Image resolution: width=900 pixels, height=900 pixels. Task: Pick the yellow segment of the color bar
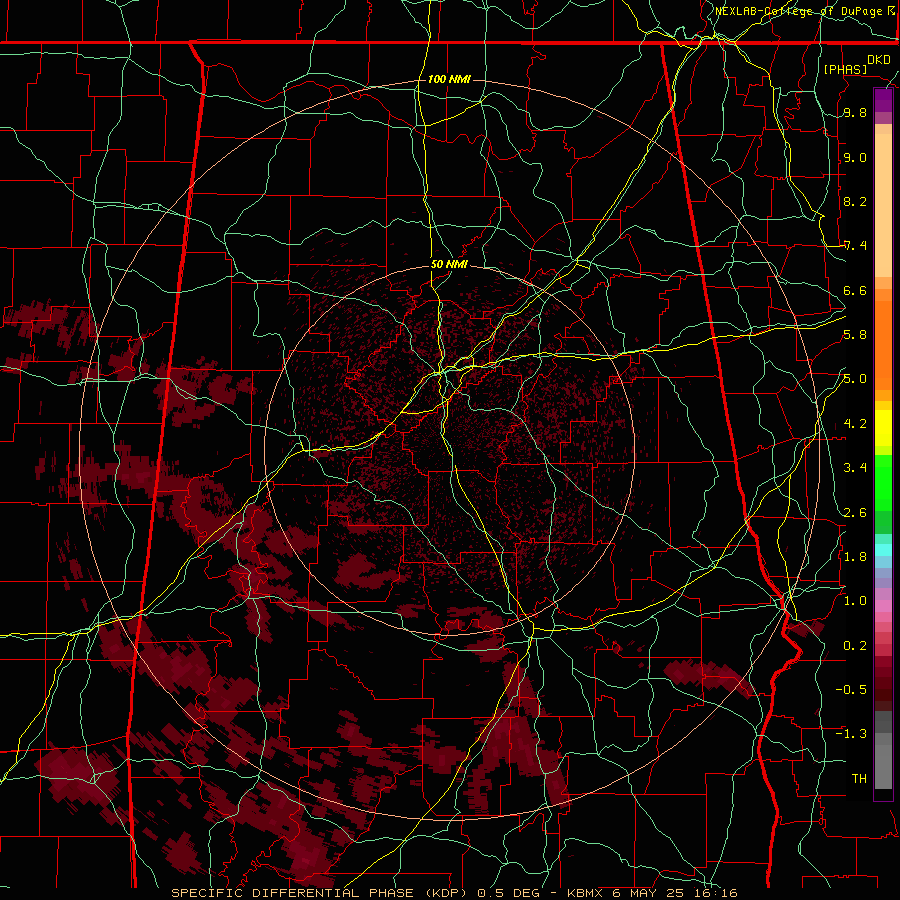point(883,428)
